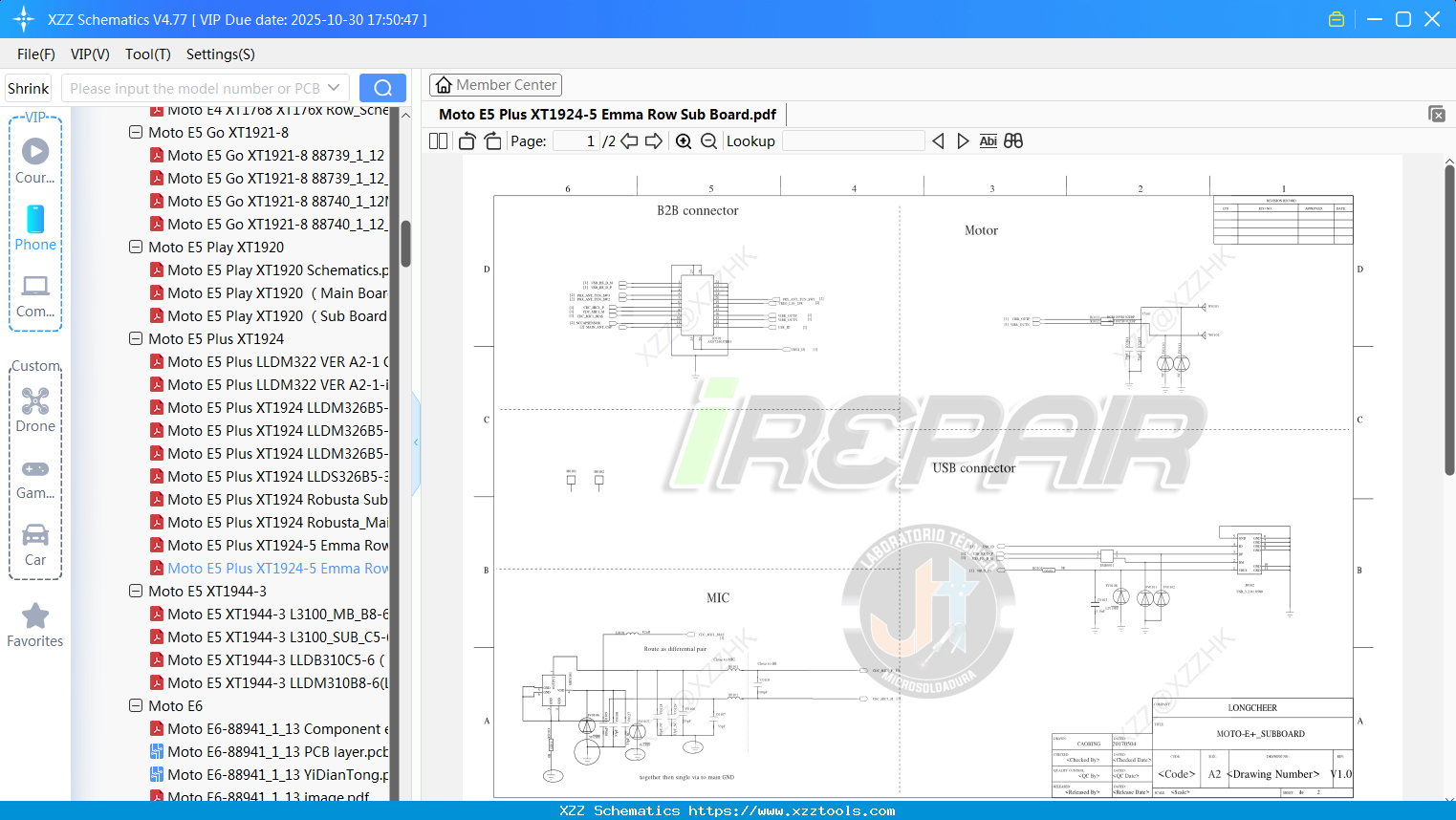Click the file tree scroll-up arrow
1456x820 pixels.
(x=405, y=115)
